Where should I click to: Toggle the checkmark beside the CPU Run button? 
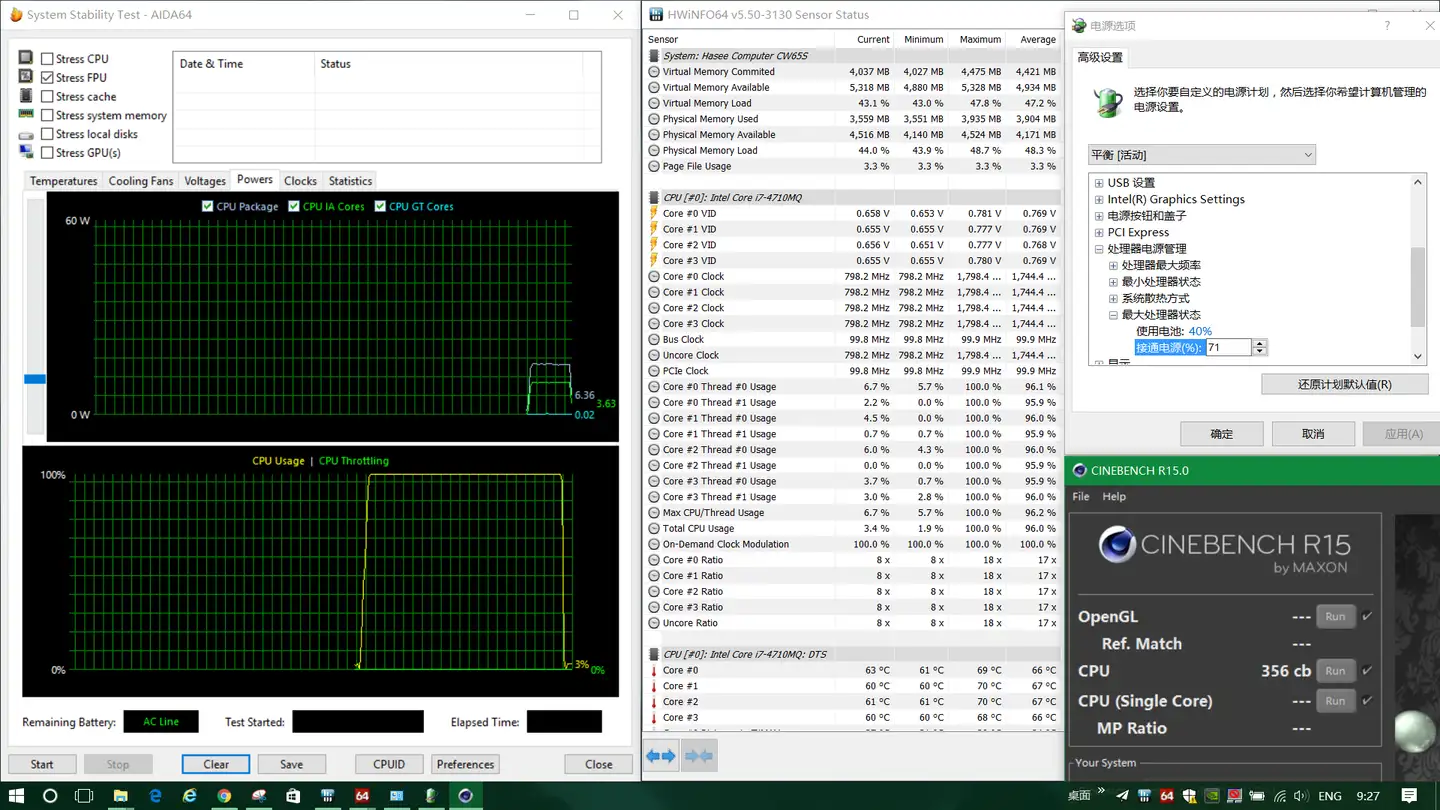[1367, 670]
